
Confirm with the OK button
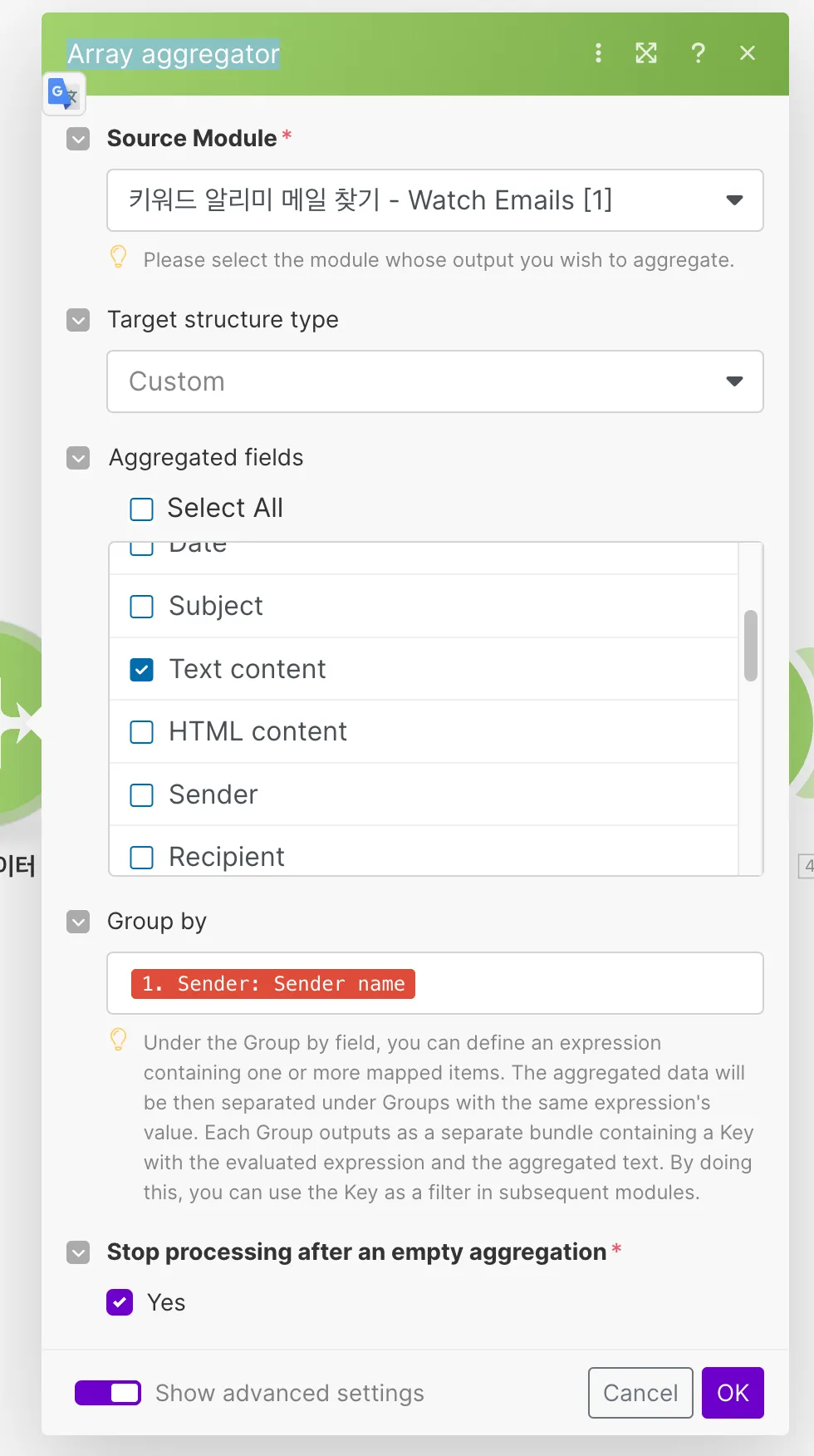click(x=733, y=1393)
